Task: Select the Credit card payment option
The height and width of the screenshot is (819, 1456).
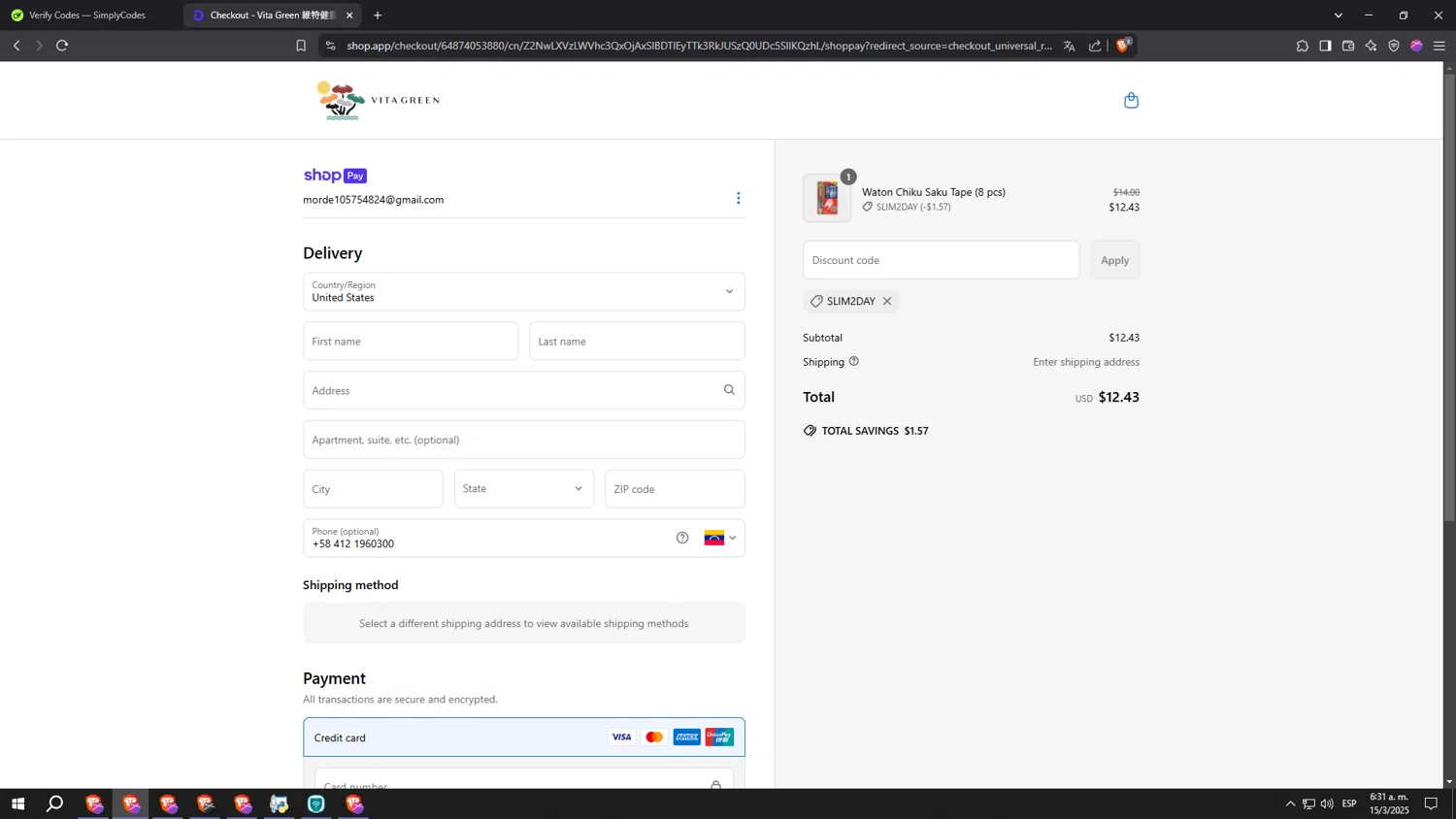Action: pyautogui.click(x=524, y=737)
